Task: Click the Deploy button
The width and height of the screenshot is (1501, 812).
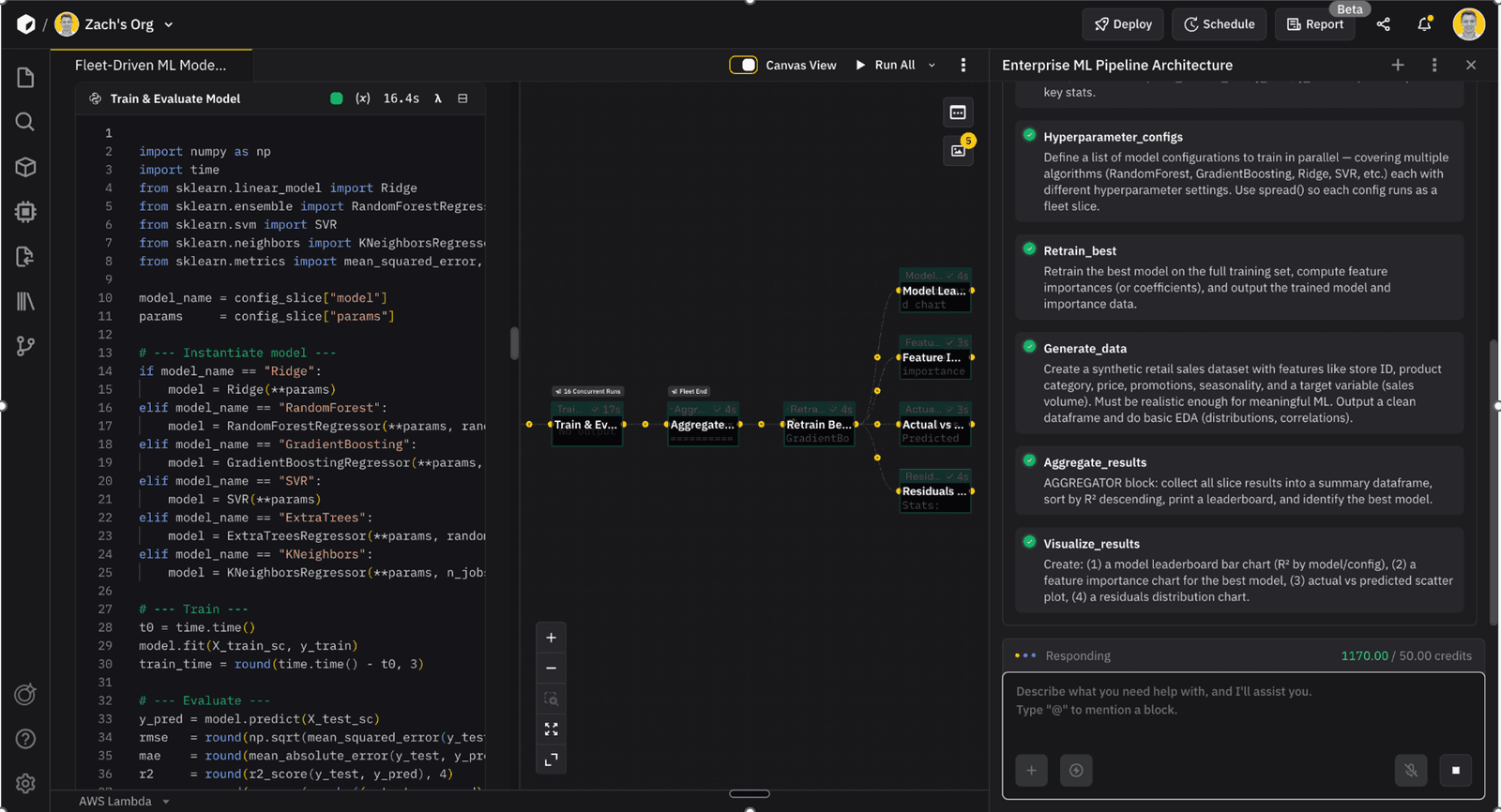Action: tap(1123, 24)
